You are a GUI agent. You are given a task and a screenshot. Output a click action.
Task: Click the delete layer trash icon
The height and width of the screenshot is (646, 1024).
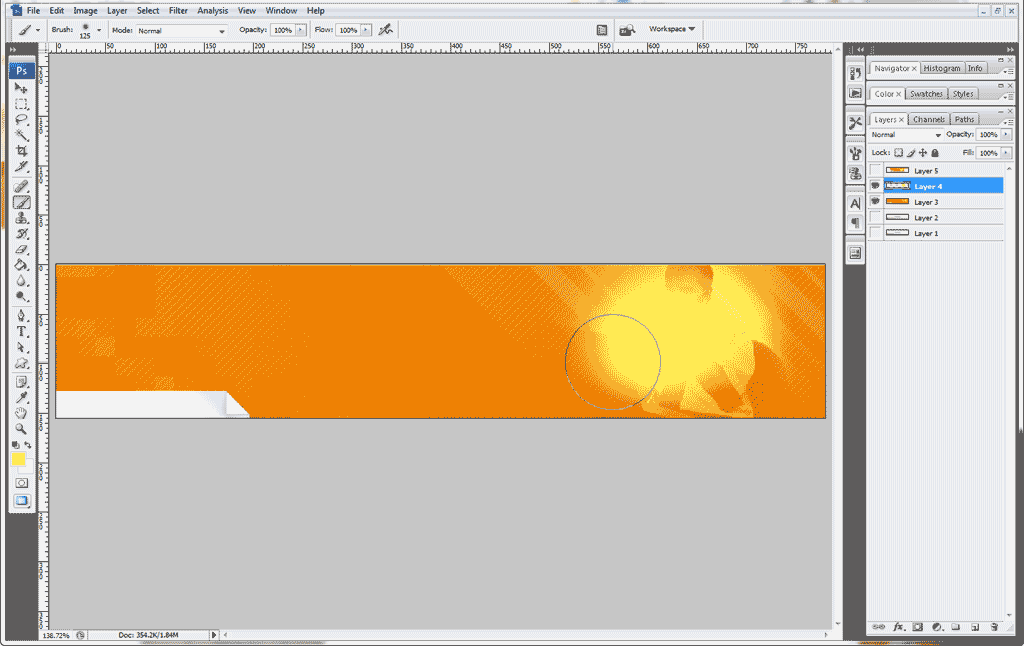[994, 627]
